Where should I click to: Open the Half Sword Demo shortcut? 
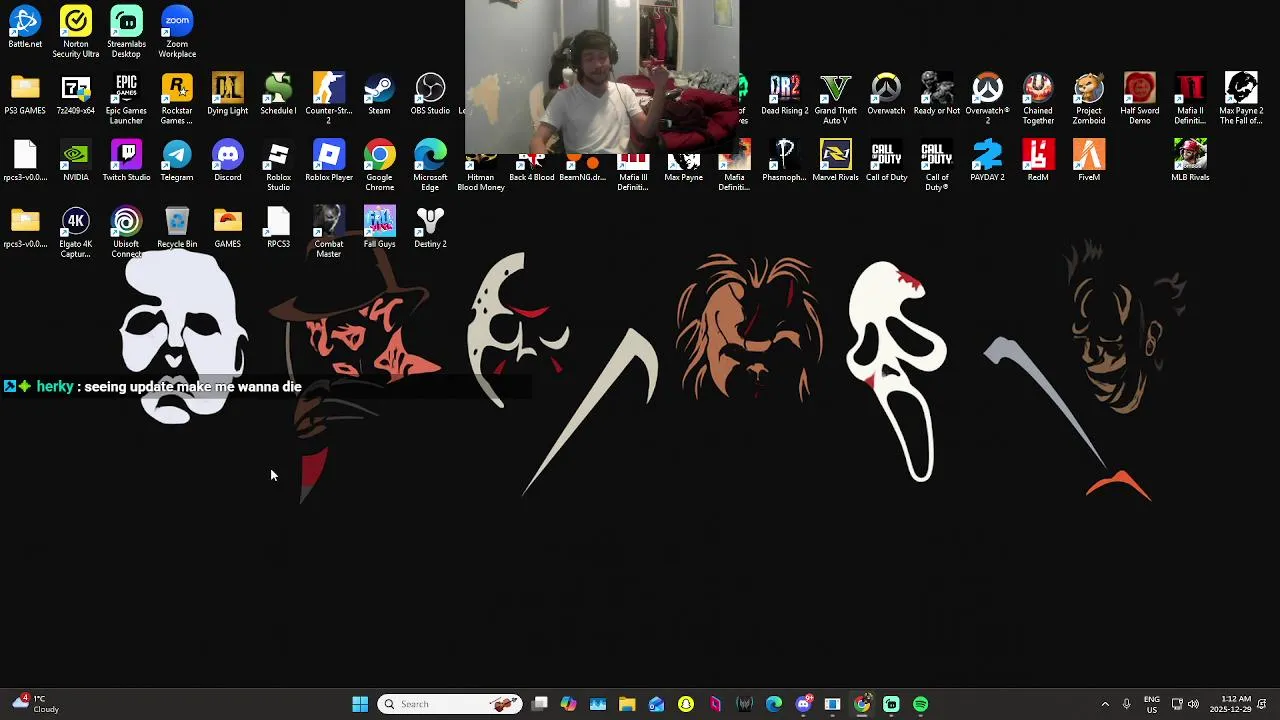point(1139,99)
